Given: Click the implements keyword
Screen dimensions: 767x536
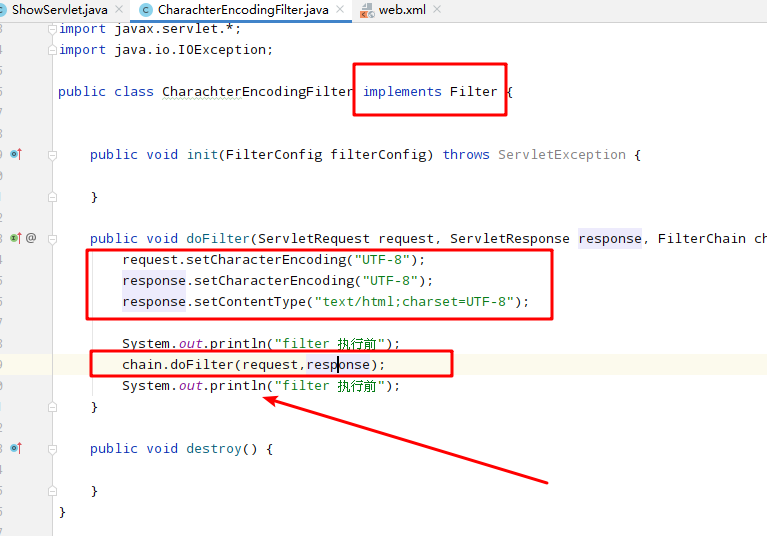Looking at the screenshot, I should [x=402, y=92].
